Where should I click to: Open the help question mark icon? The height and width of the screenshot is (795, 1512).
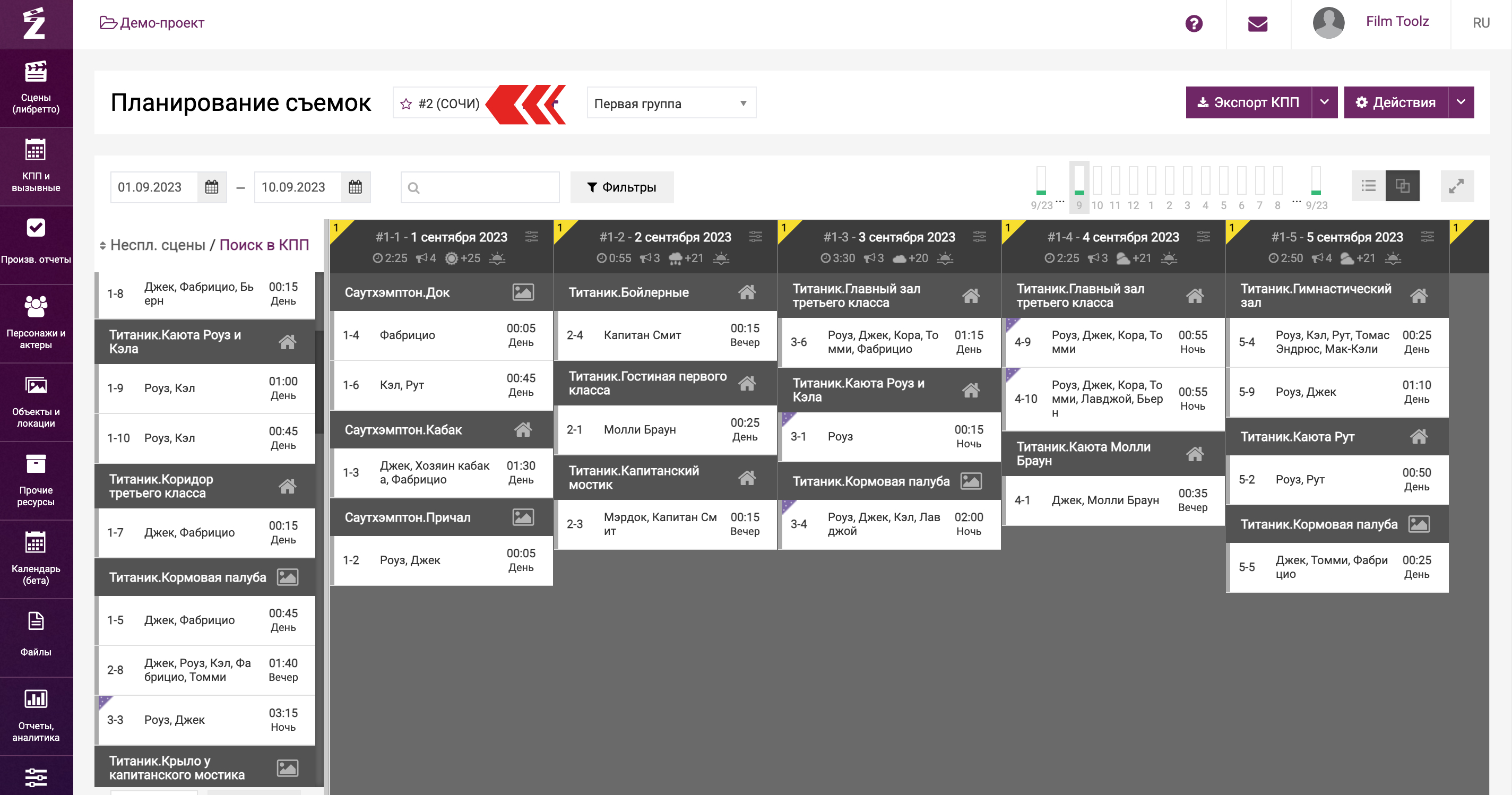point(1193,23)
